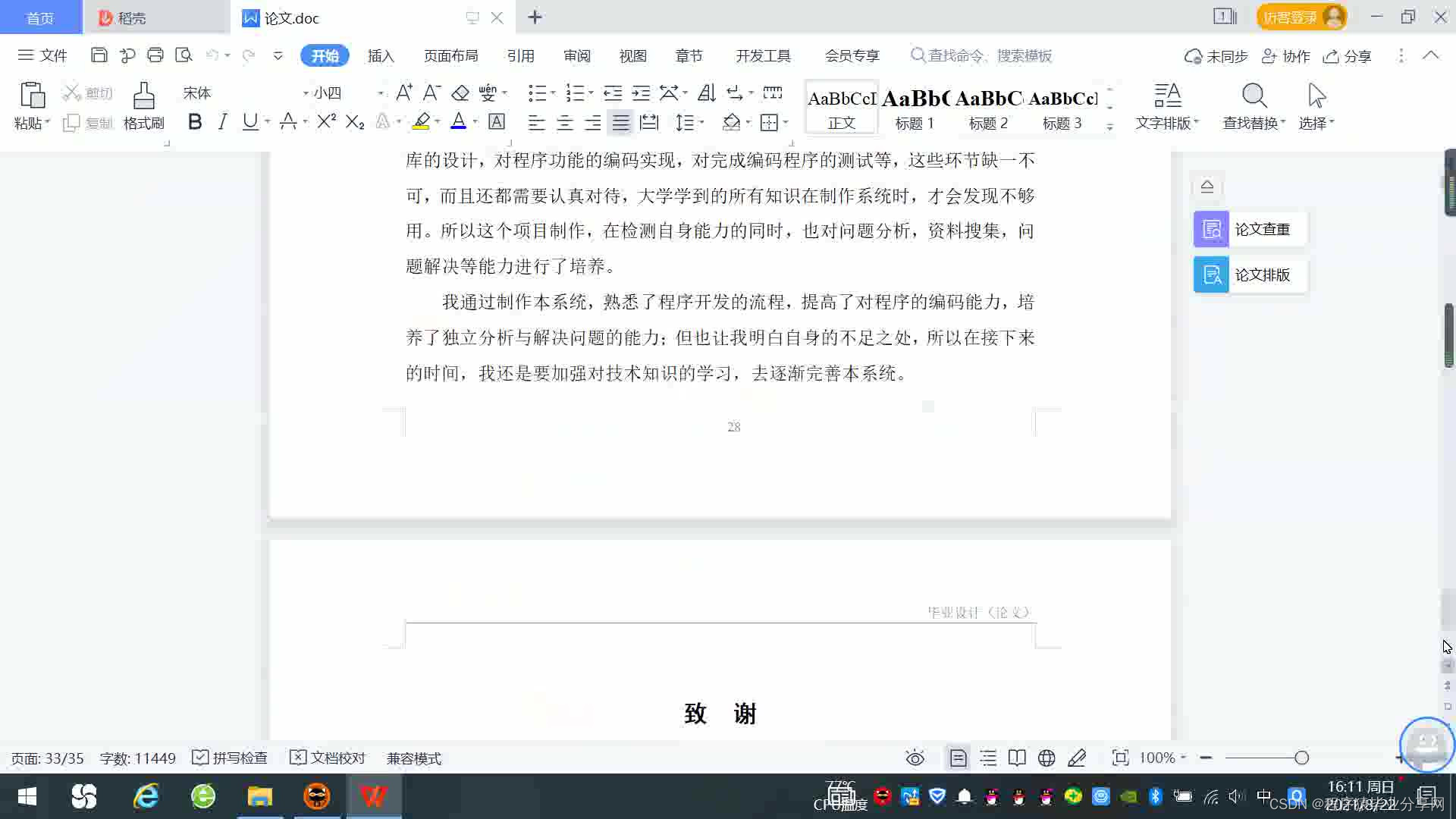Click the zoom slider handle

(1301, 758)
